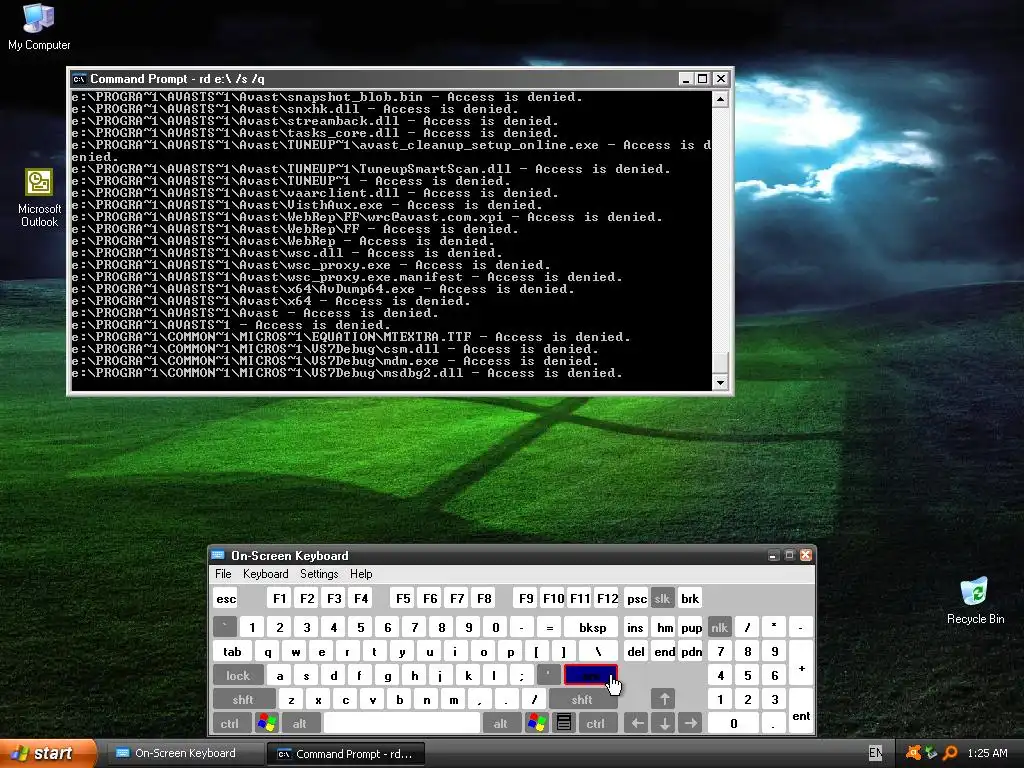The width and height of the screenshot is (1024, 768).
Task: Toggle the left ctrl key
Action: click(x=230, y=723)
